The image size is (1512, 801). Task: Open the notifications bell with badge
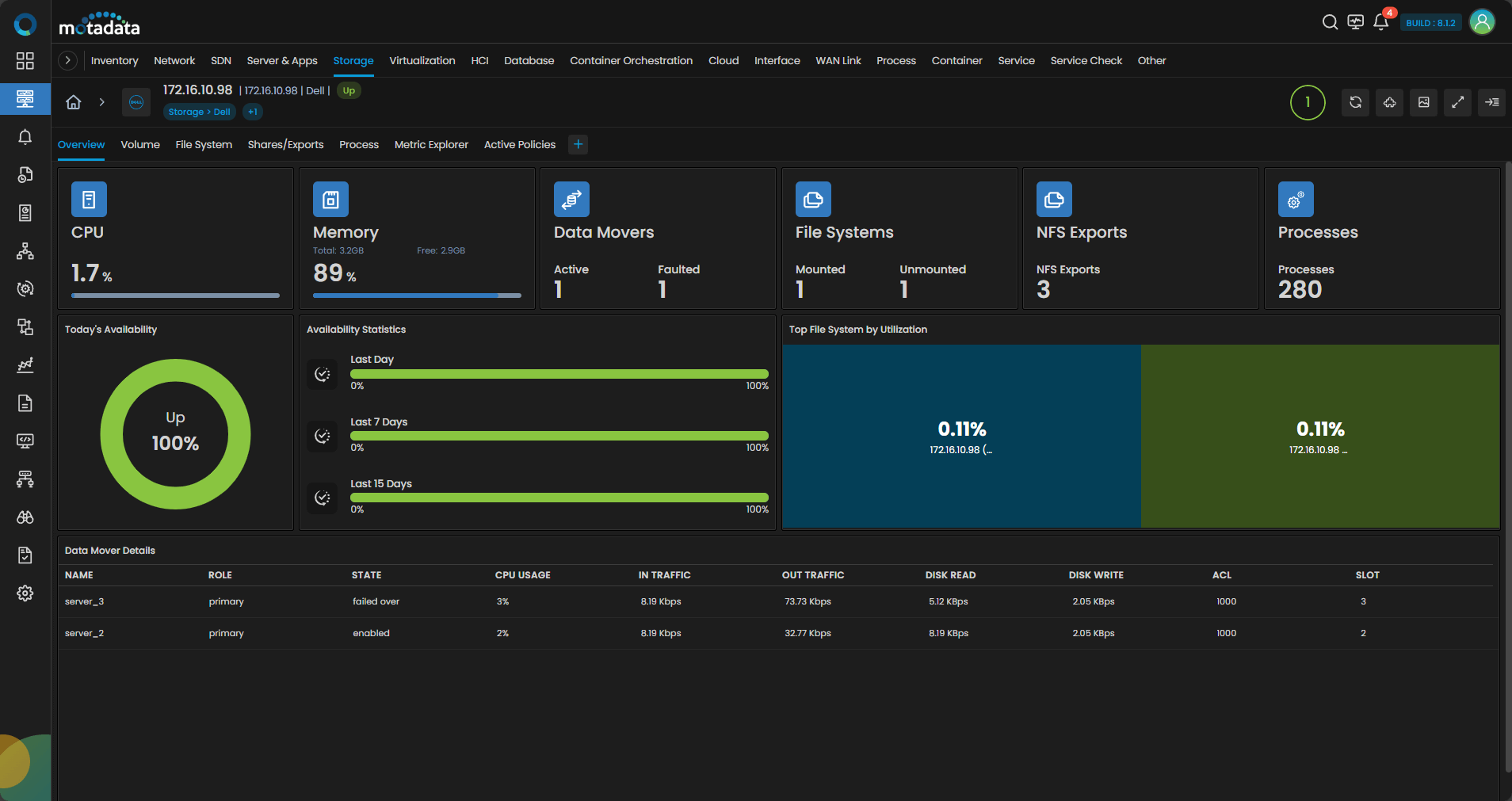point(1380,22)
